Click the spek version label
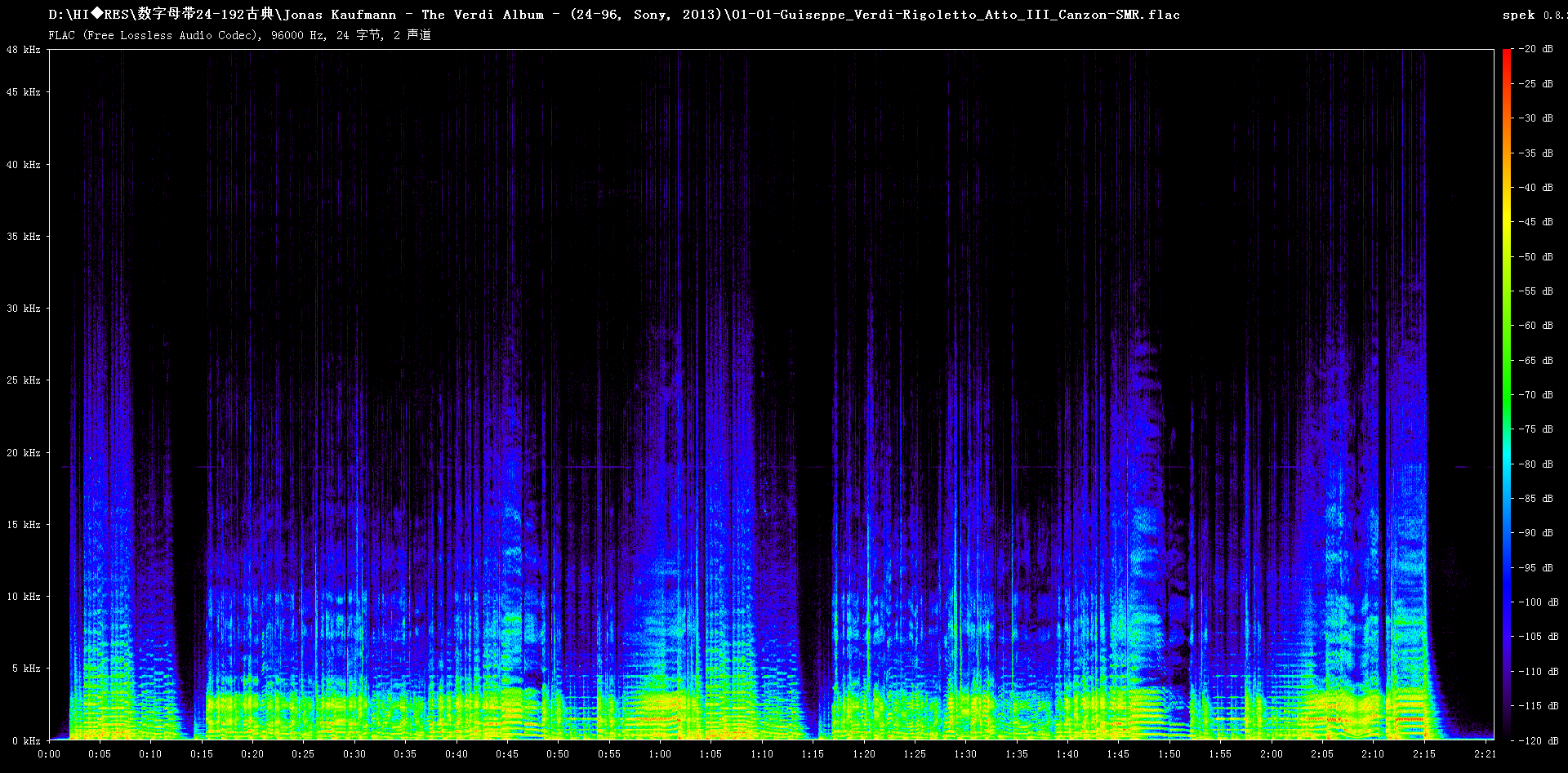This screenshot has width=1568, height=773. pos(1532,15)
